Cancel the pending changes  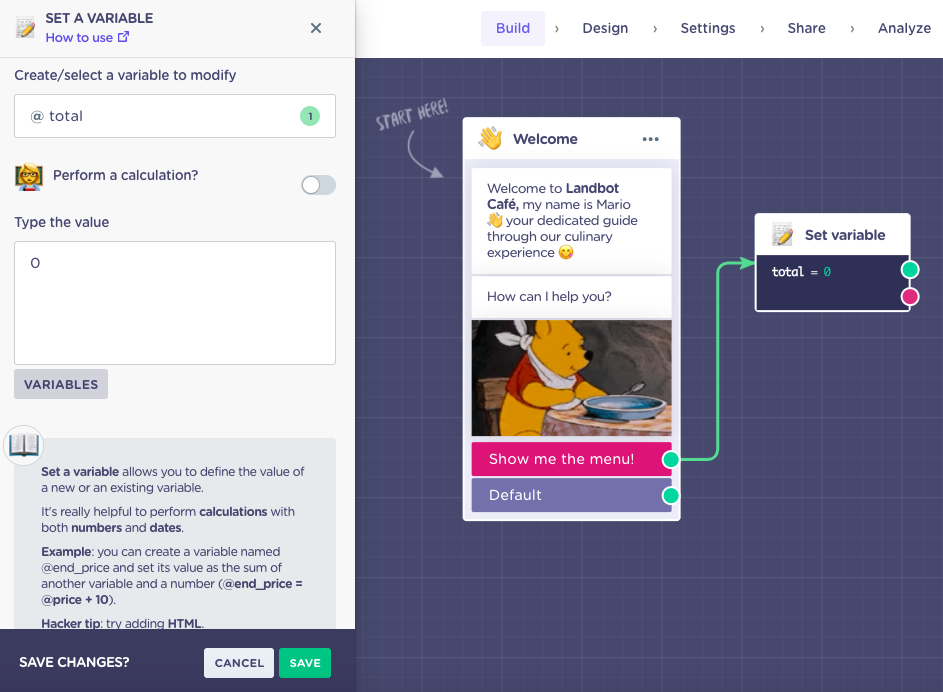coord(239,663)
